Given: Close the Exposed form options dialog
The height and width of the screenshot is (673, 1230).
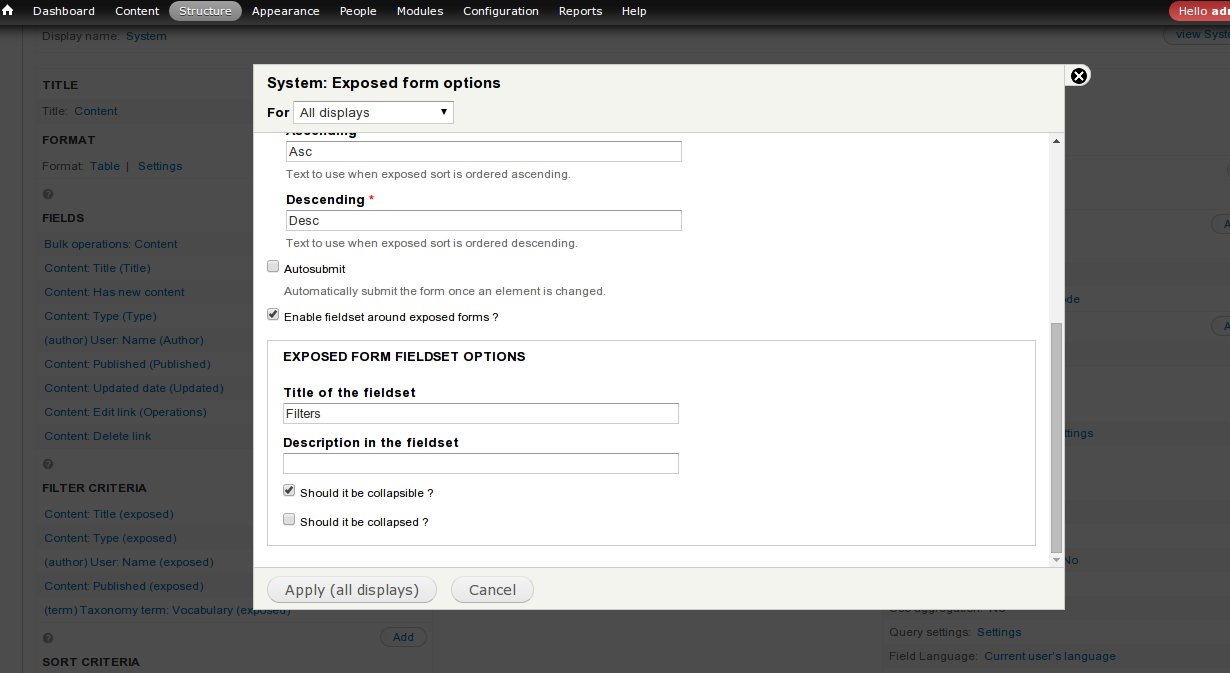Looking at the screenshot, I should pos(1079,76).
